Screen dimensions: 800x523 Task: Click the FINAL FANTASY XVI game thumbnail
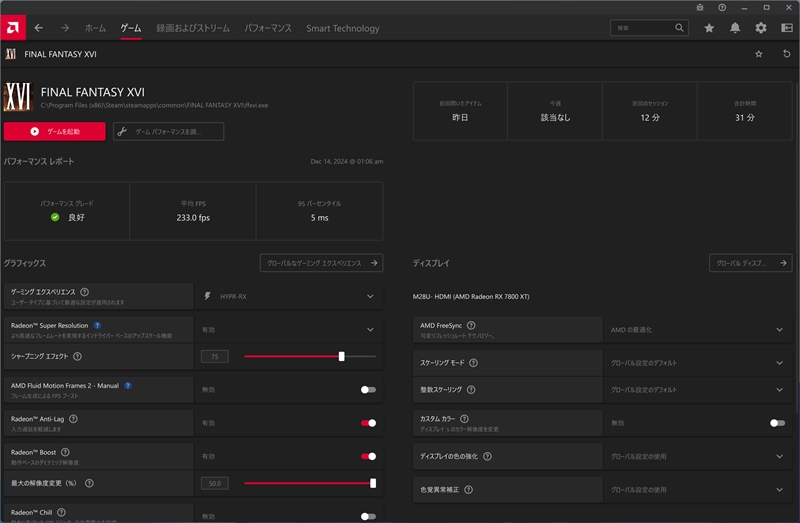[x=18, y=96]
